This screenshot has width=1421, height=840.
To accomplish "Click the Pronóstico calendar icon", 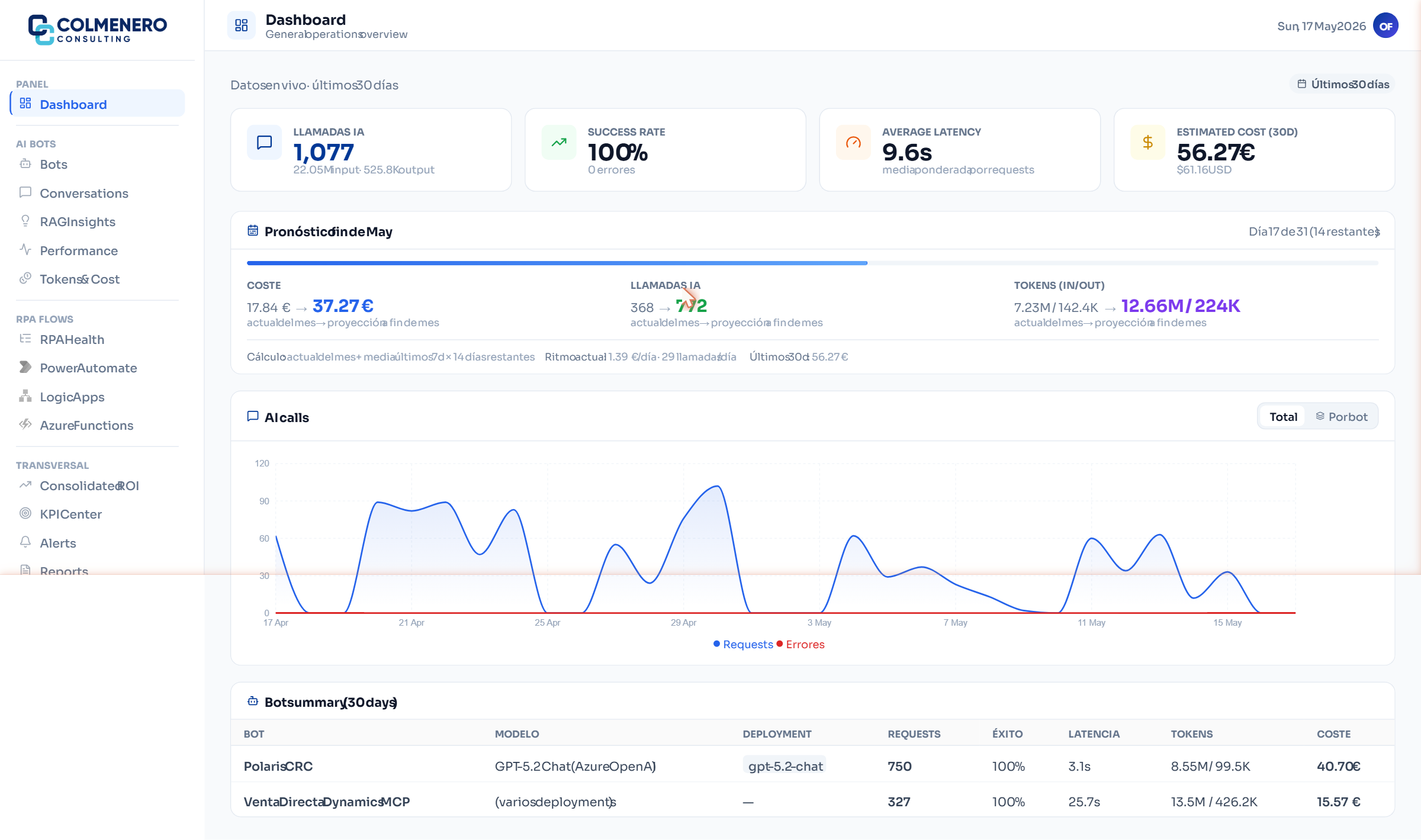I will tap(253, 231).
